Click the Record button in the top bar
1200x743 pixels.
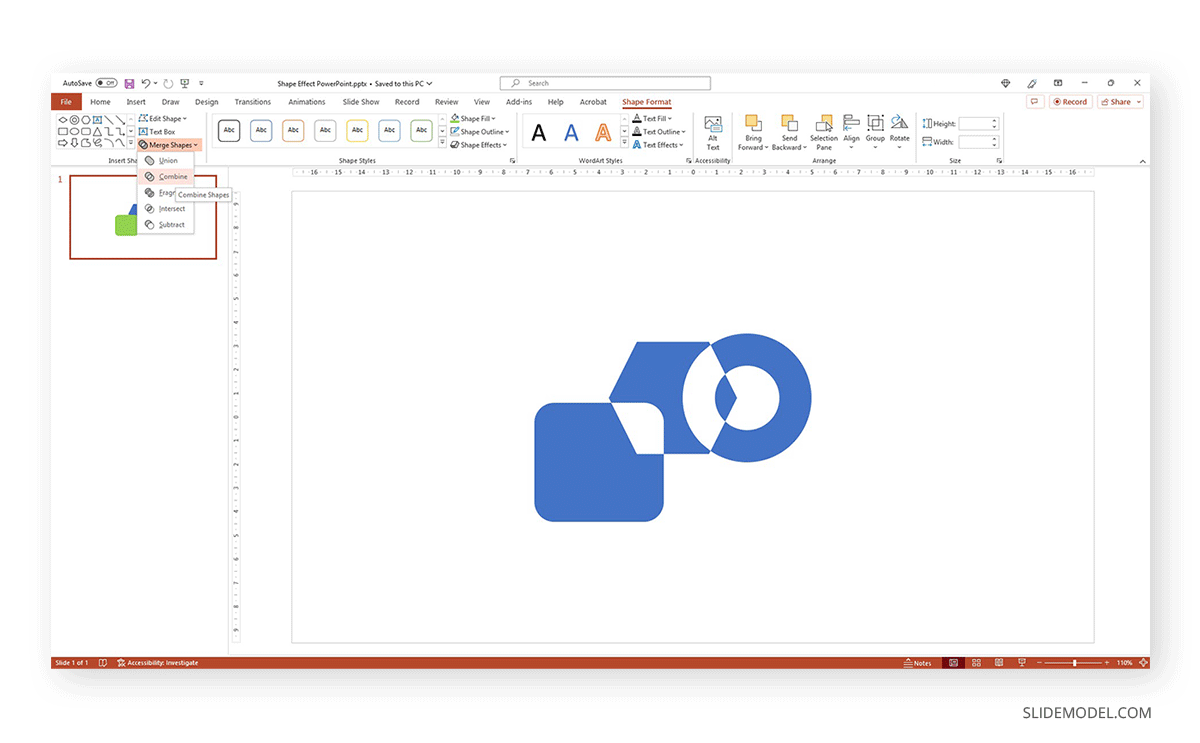(1071, 101)
